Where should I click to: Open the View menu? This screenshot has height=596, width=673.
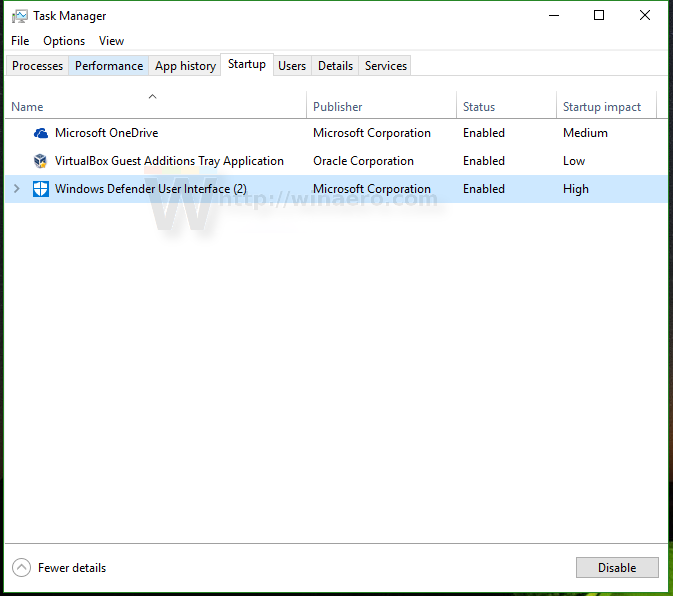[111, 41]
